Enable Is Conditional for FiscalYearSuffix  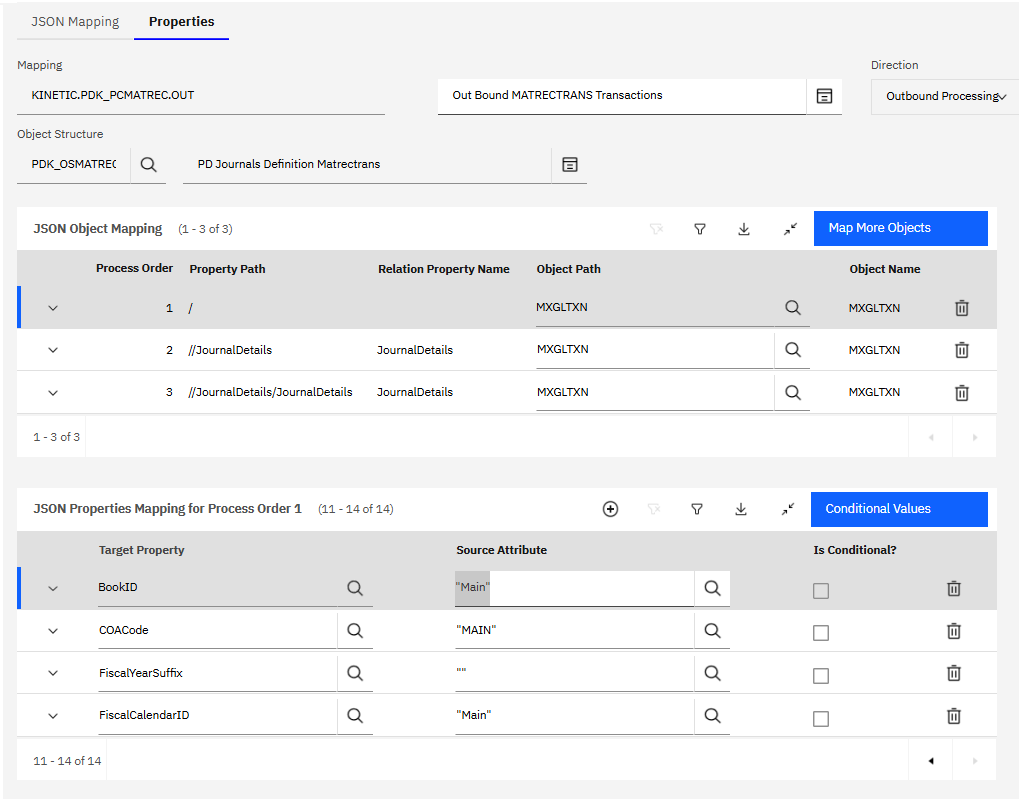[821, 676]
